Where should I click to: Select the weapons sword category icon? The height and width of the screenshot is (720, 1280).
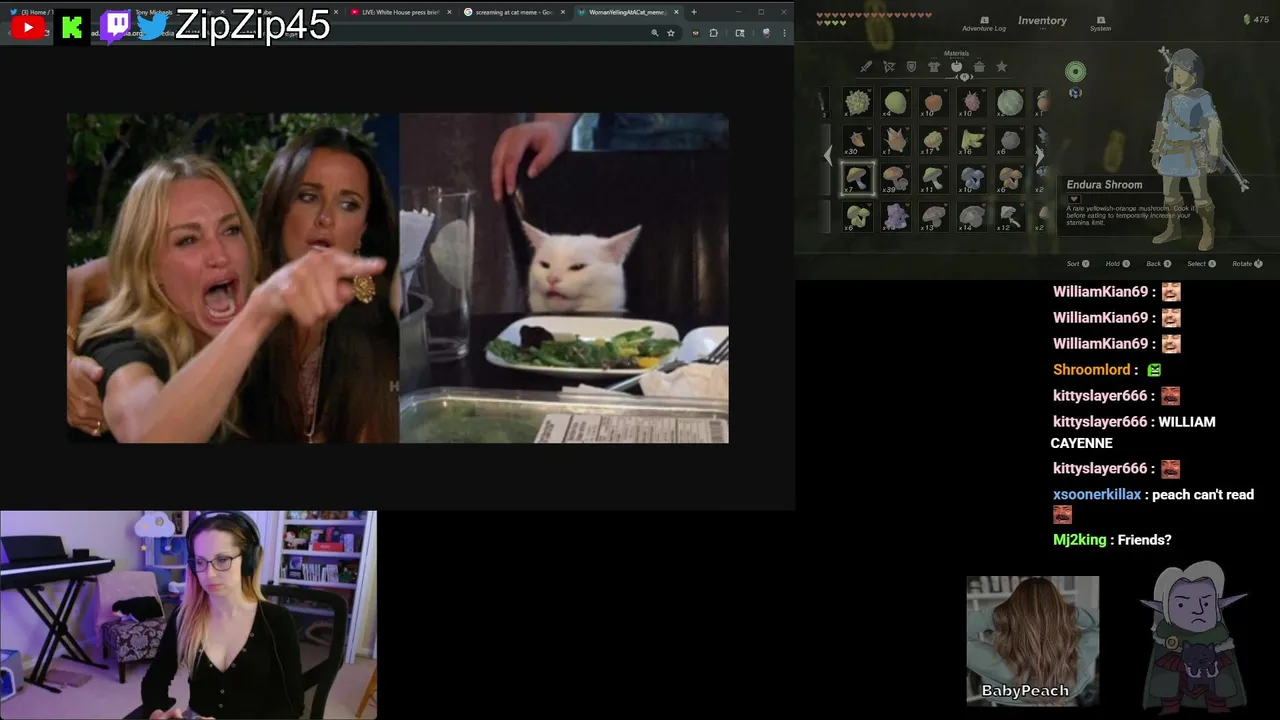pos(866,67)
